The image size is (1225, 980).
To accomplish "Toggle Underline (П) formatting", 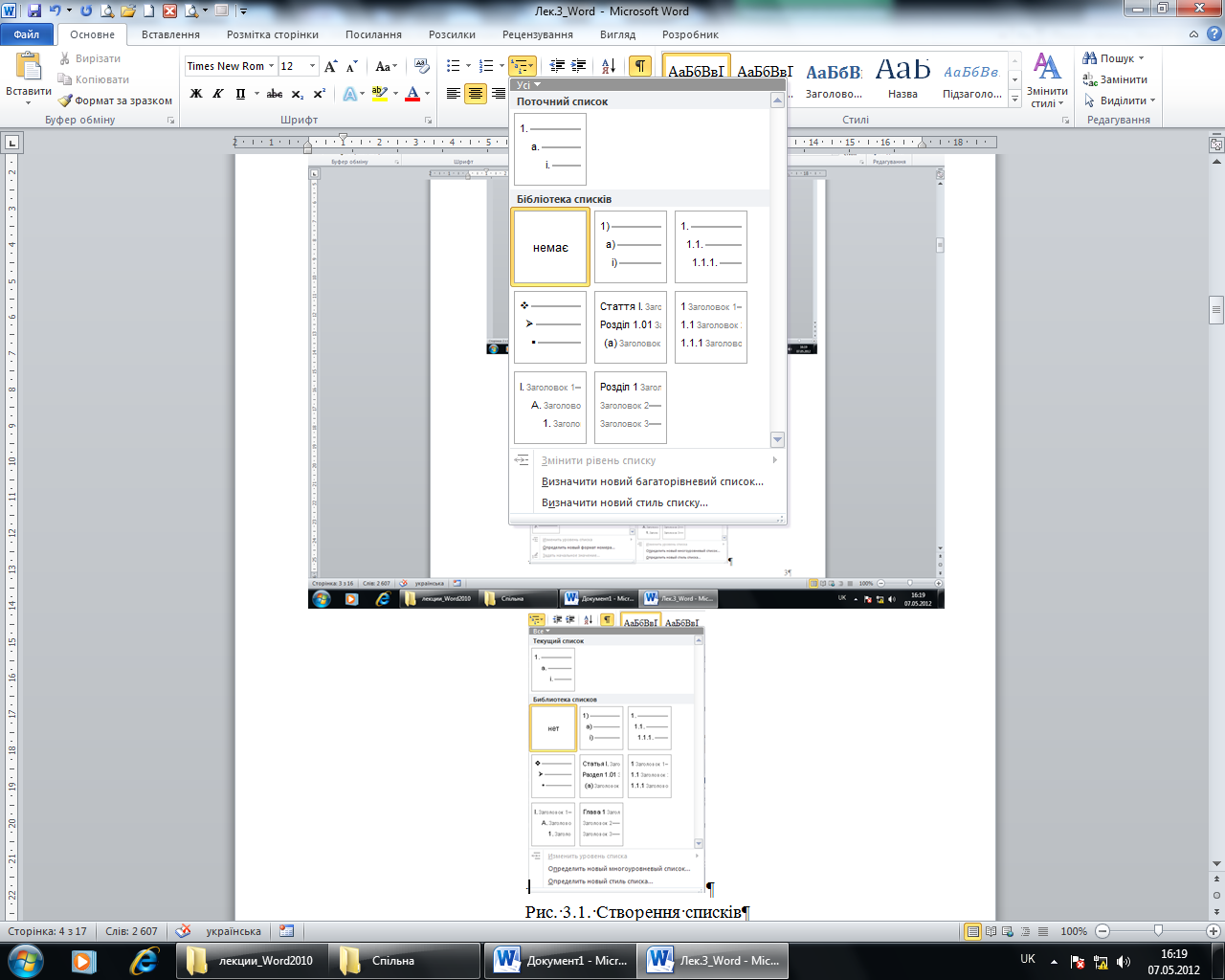I will (240, 94).
